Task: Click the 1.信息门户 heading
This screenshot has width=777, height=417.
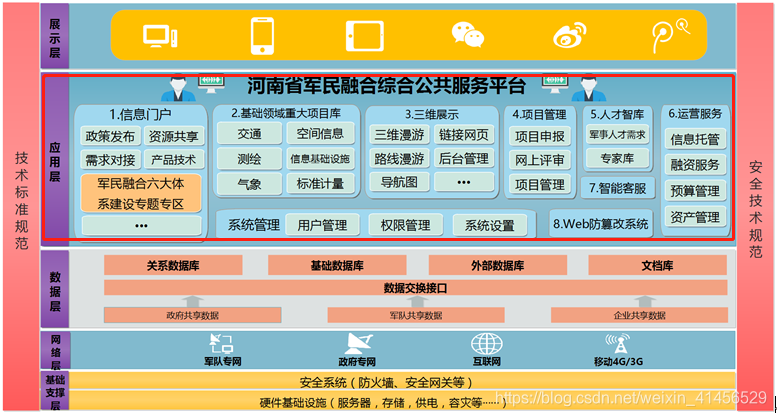Action: click(140, 114)
